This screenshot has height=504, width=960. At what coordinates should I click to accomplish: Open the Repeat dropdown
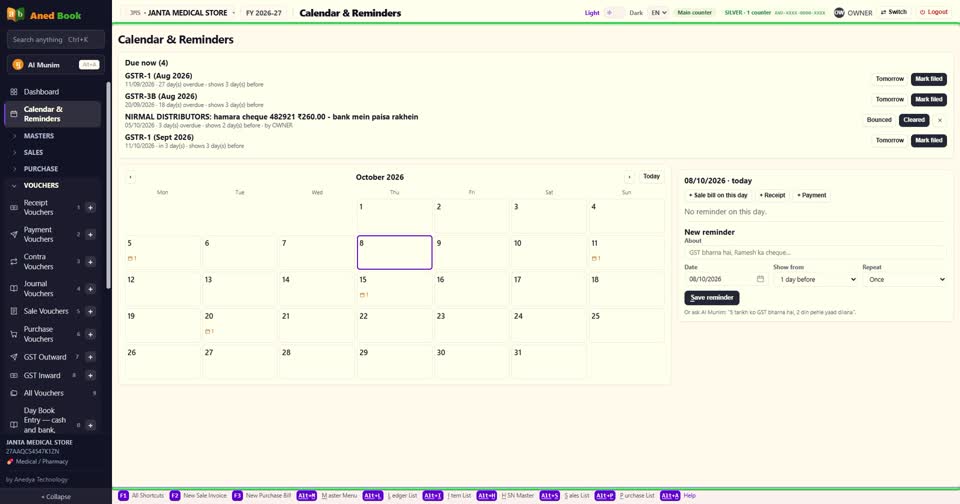(905, 279)
